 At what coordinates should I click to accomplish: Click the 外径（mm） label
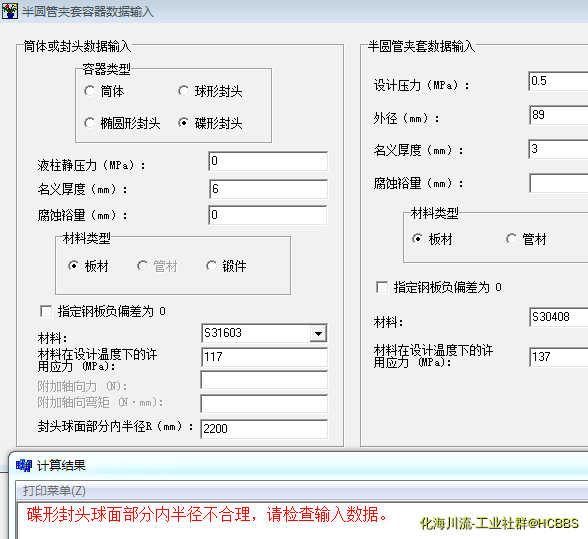point(406,119)
